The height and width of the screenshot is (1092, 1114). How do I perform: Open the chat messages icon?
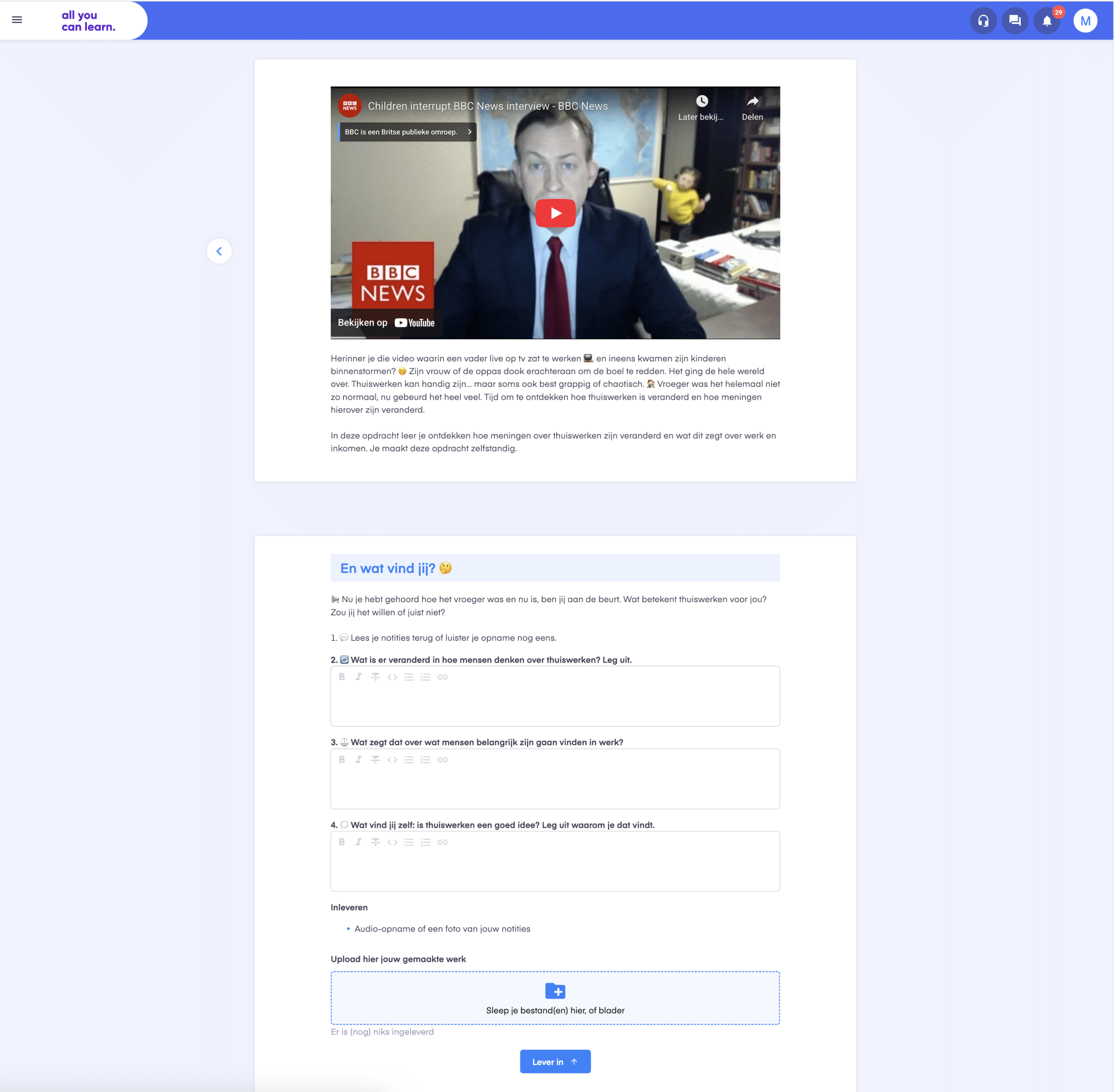tap(1015, 21)
